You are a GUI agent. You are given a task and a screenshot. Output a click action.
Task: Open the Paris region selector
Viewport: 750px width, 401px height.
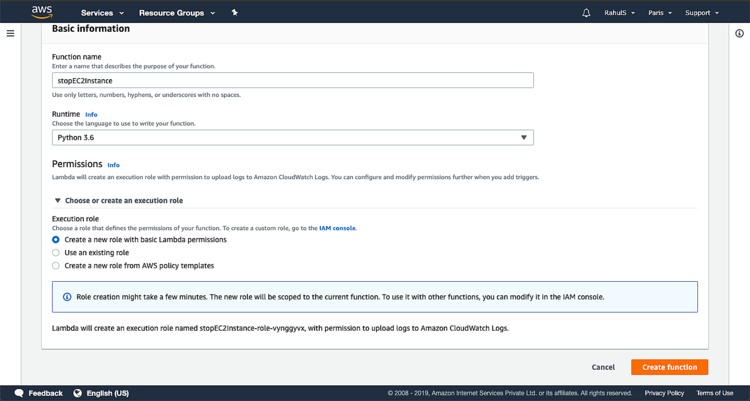click(659, 13)
